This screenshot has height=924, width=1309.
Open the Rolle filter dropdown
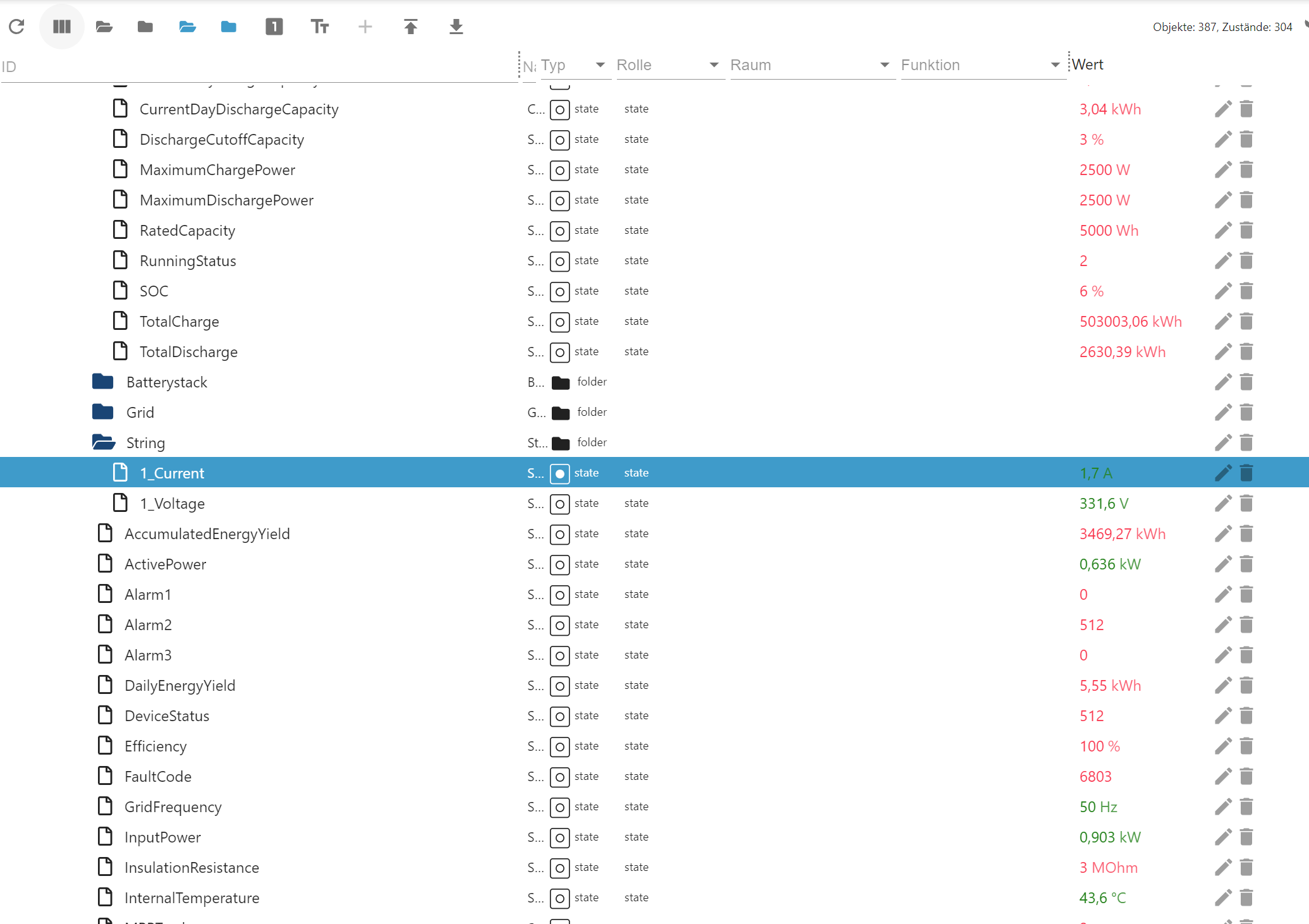point(714,65)
